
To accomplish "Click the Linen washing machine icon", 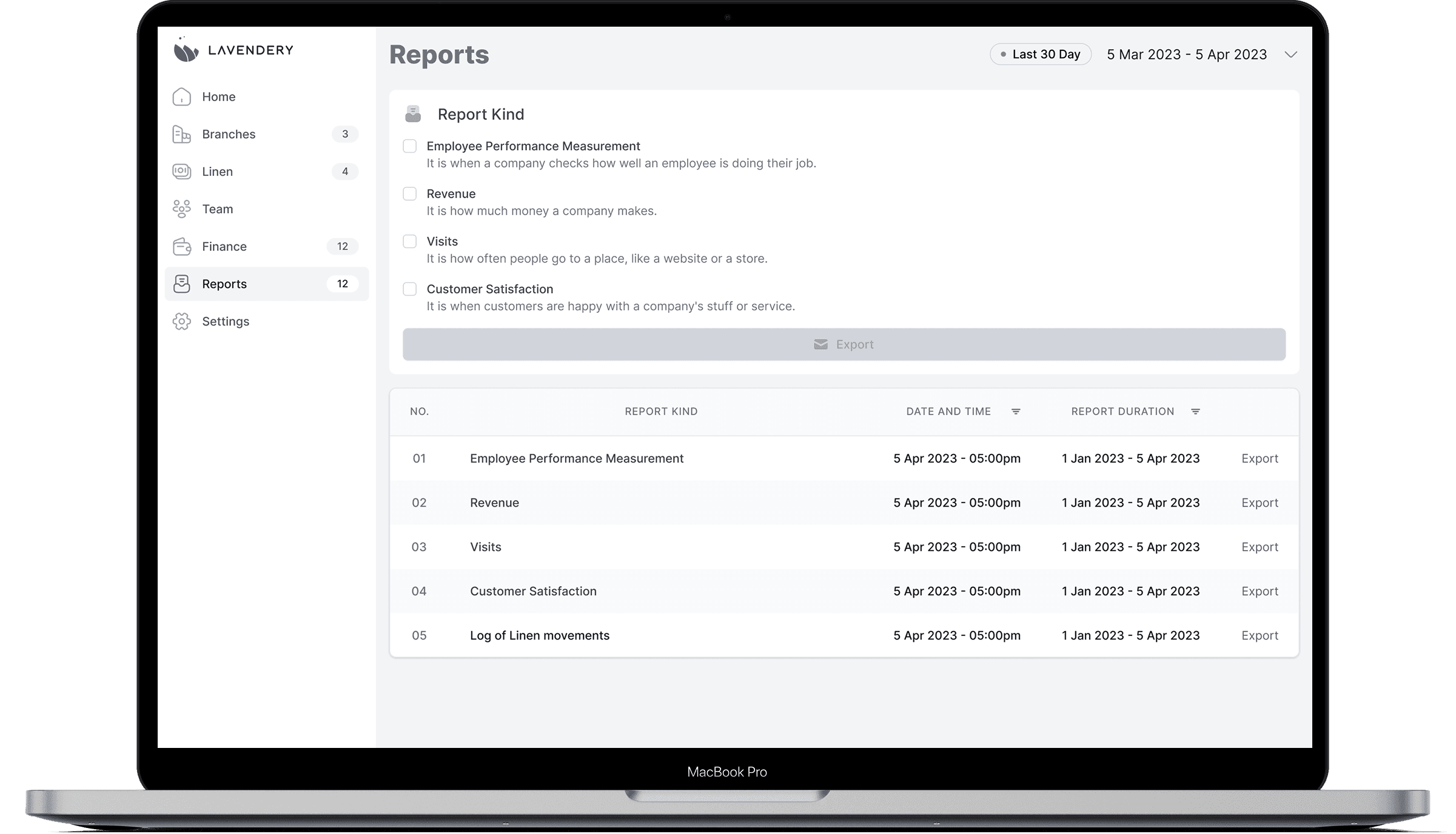I will point(181,172).
